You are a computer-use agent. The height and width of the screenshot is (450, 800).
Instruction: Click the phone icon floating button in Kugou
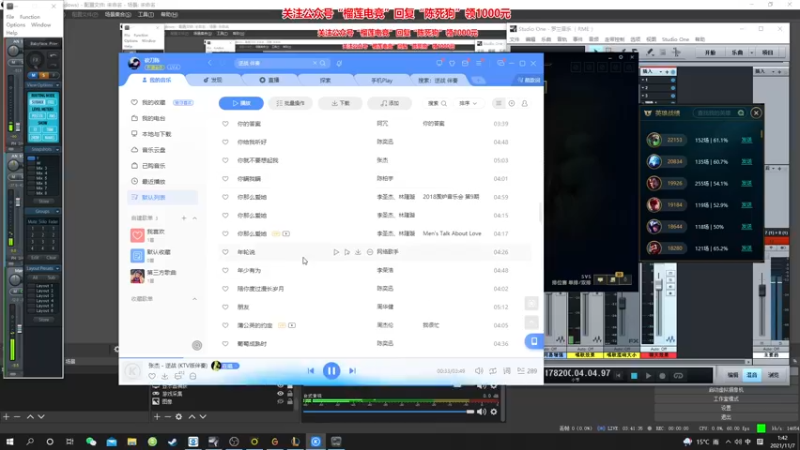pos(534,341)
